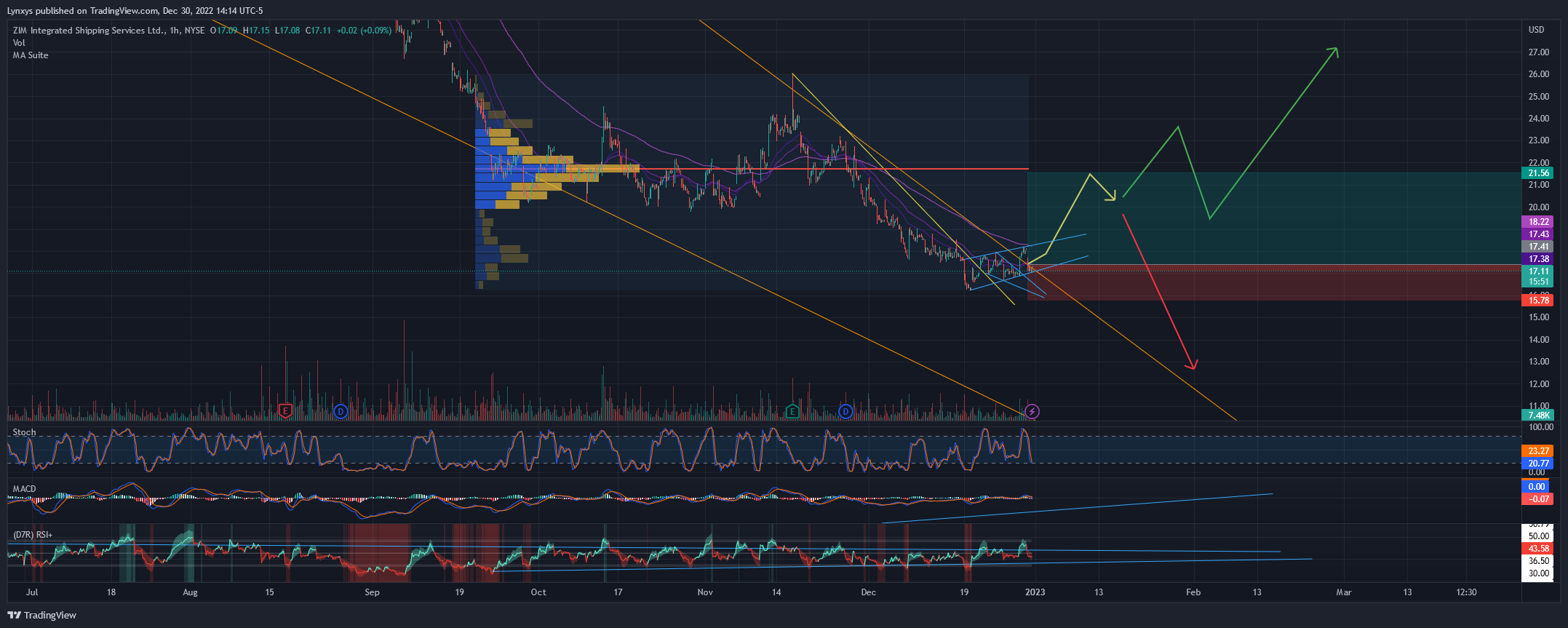Click the 2023 date label on the time axis

pyautogui.click(x=1035, y=592)
